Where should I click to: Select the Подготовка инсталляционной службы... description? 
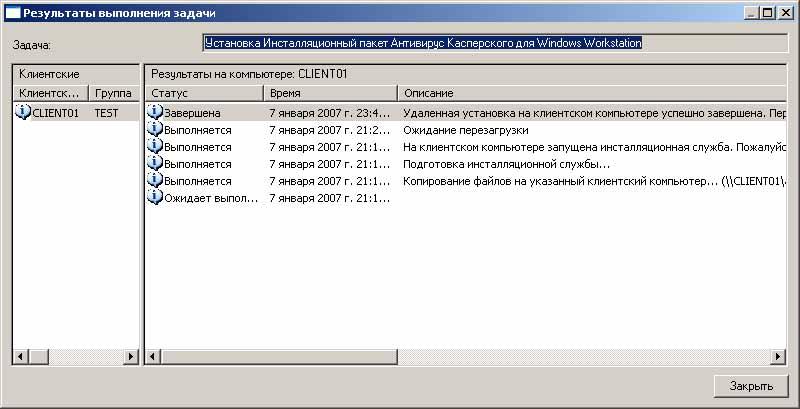tap(507, 164)
